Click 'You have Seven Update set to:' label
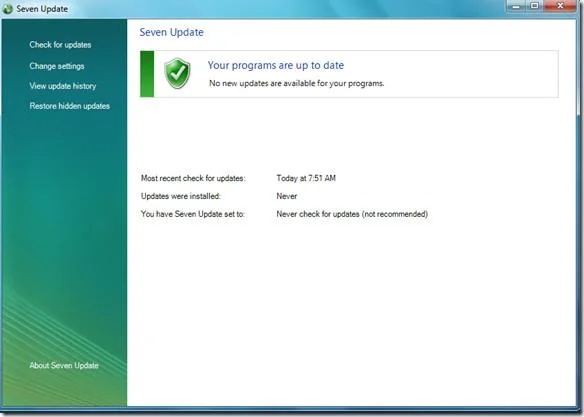The height and width of the screenshot is (417, 584). (193, 214)
